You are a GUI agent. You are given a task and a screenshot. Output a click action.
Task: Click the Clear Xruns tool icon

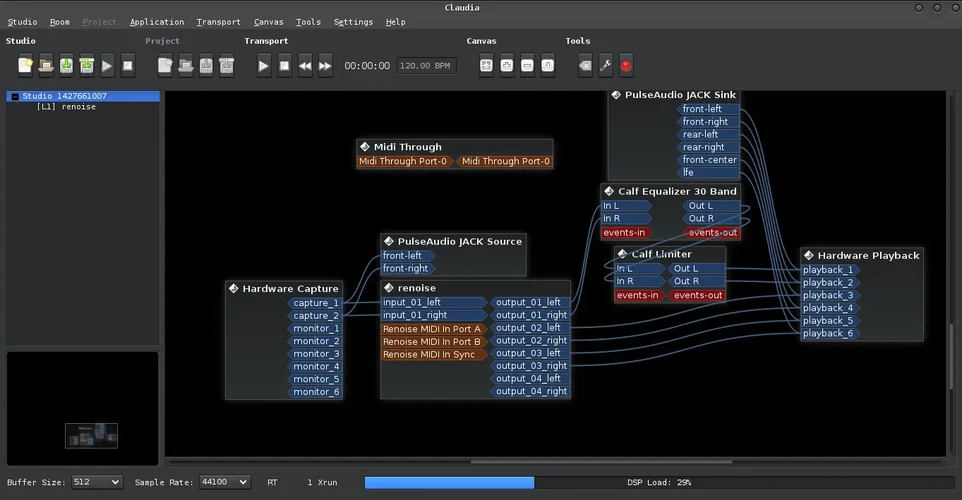pos(586,66)
